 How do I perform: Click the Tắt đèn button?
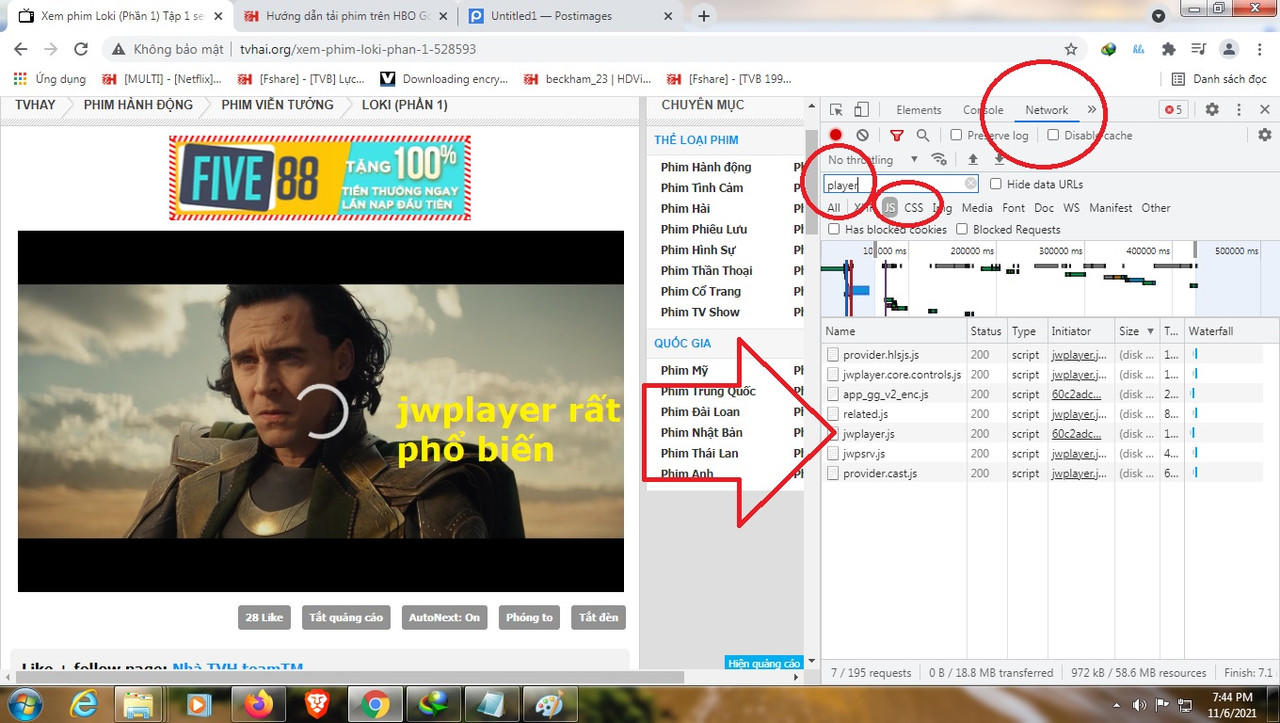coord(598,617)
